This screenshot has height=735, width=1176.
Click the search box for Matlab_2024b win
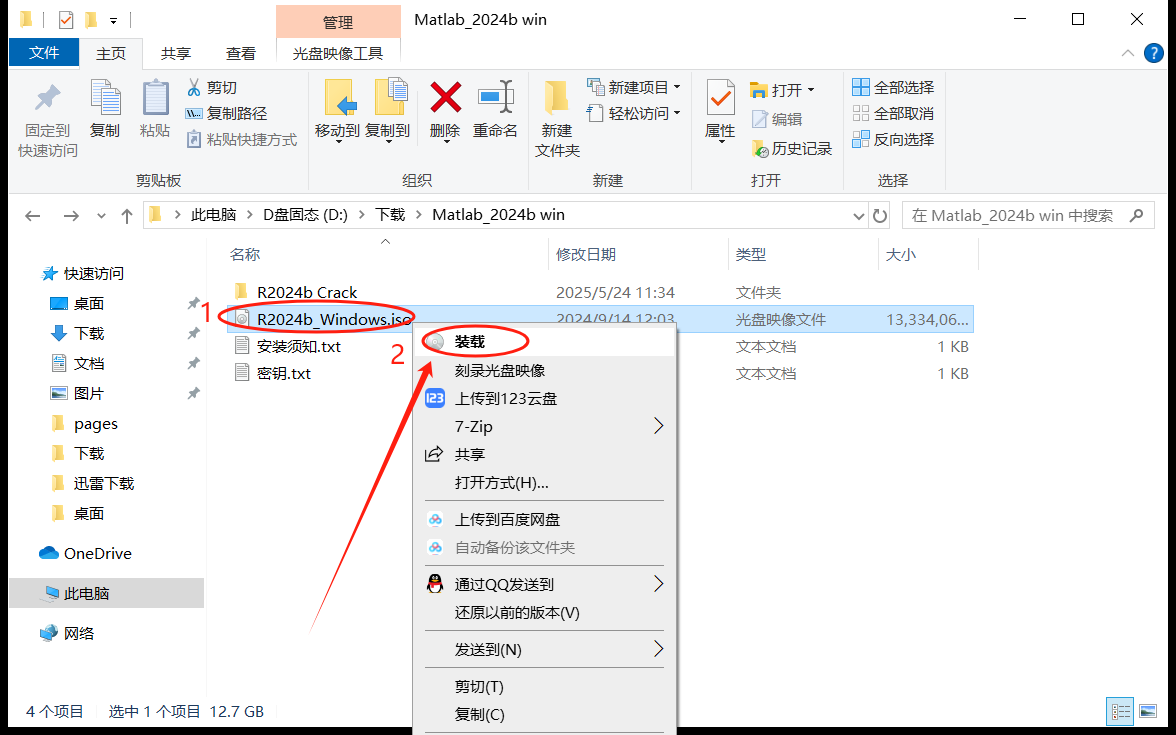tap(1028, 216)
